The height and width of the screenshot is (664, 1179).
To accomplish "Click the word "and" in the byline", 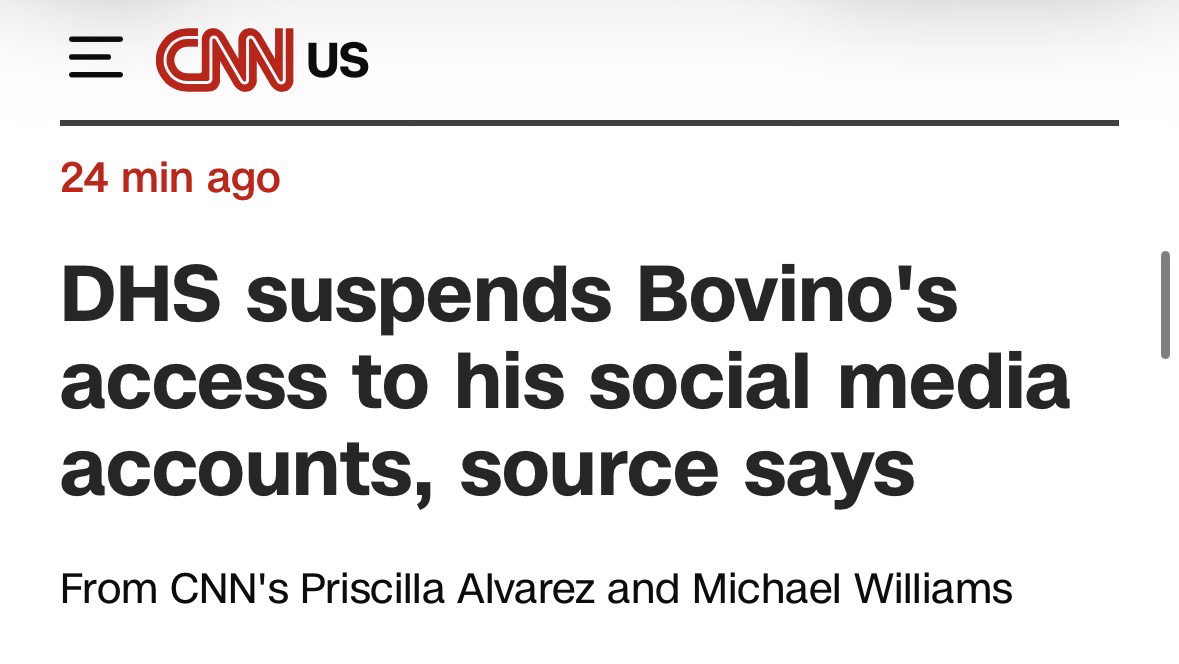I will coord(642,588).
